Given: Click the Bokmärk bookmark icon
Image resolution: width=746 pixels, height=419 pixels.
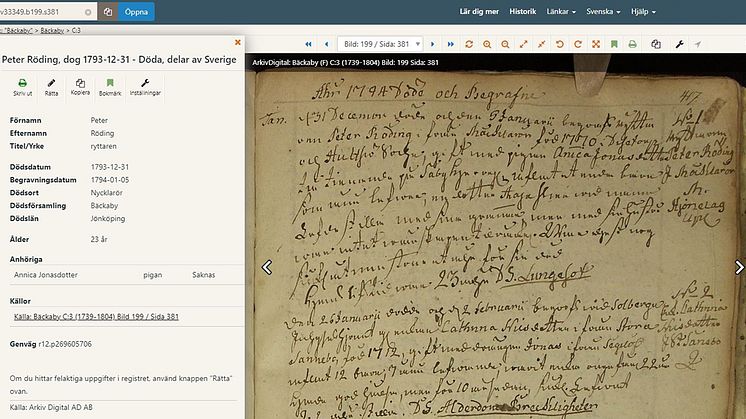Looking at the screenshot, I should click(110, 83).
